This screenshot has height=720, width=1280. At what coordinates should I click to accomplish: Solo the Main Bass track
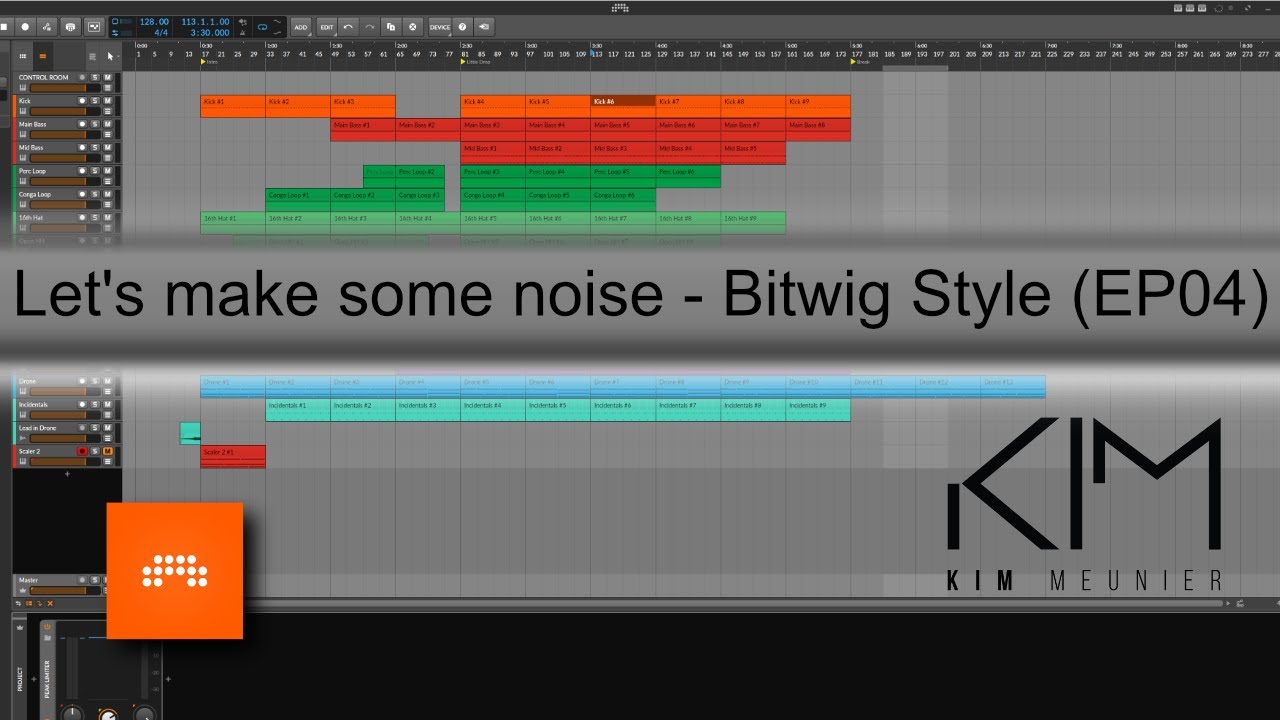95,124
